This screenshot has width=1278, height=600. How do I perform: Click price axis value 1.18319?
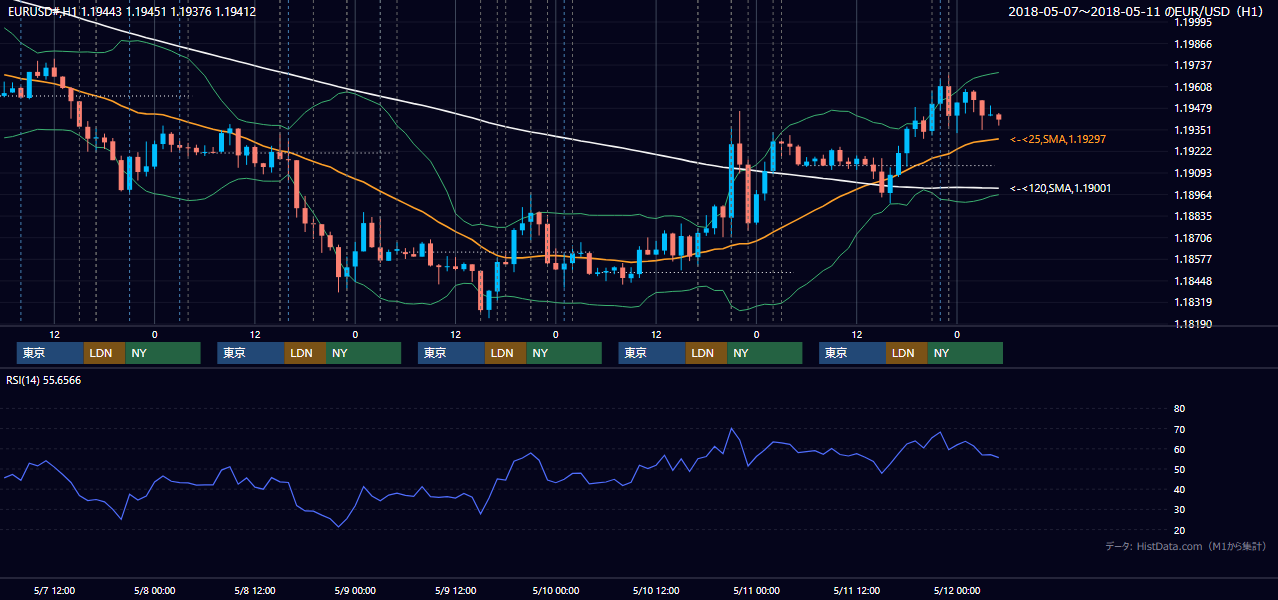(1193, 302)
